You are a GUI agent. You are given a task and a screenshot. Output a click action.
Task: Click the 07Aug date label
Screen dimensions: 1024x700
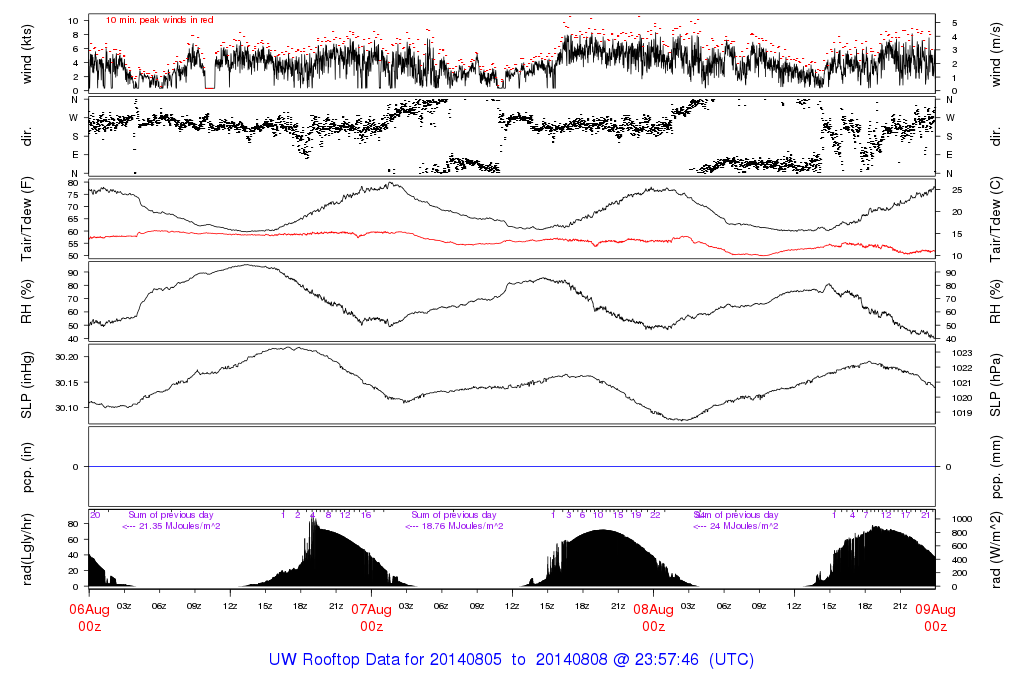(371, 609)
